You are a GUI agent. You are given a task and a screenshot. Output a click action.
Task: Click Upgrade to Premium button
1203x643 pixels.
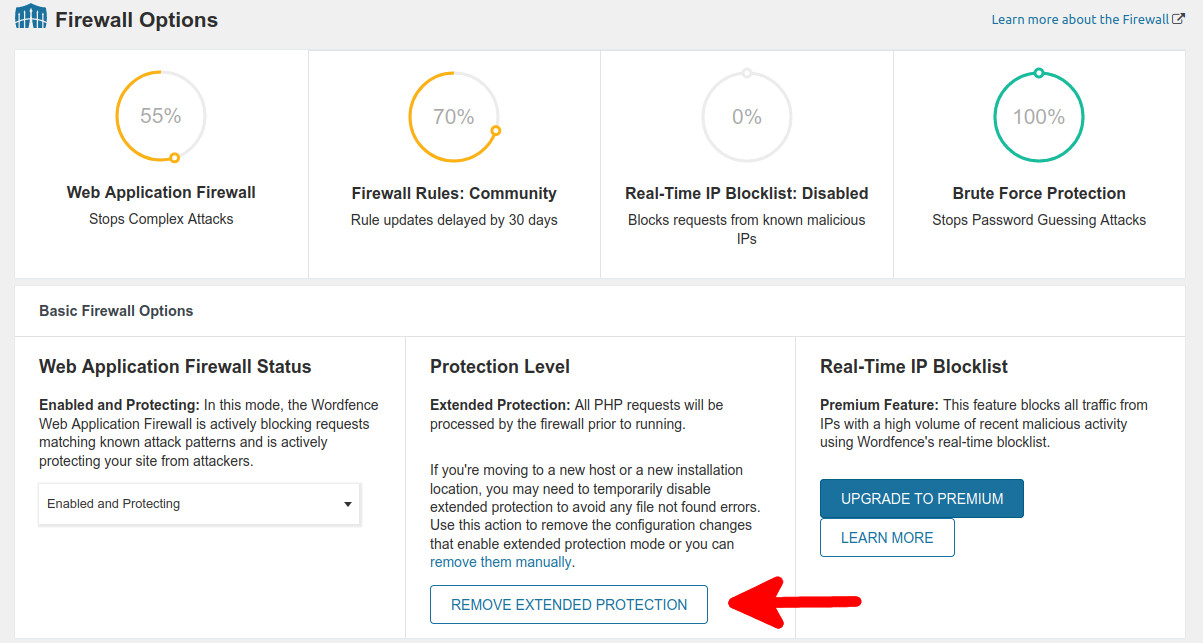(922, 498)
